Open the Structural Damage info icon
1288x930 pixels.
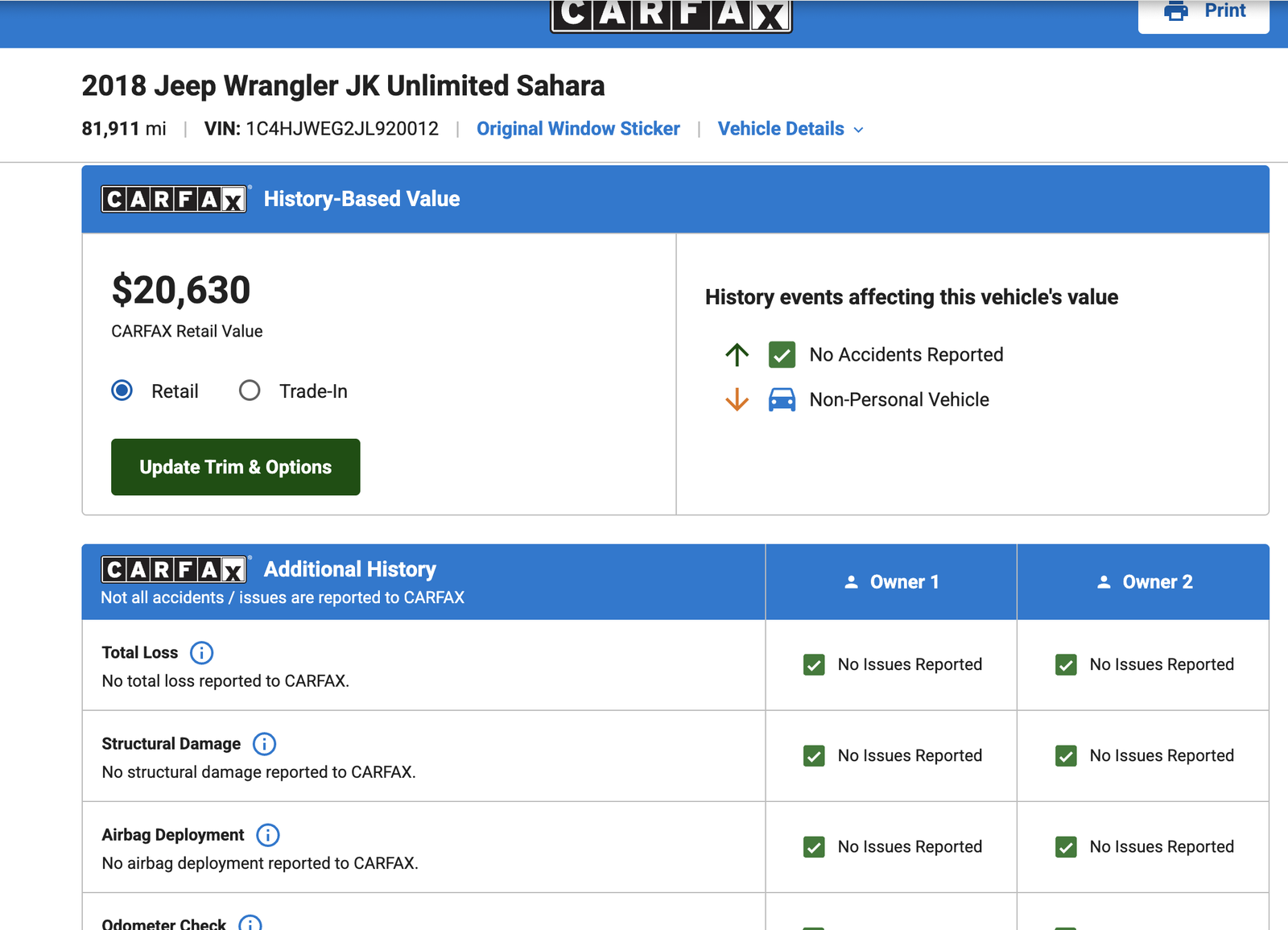[264, 743]
